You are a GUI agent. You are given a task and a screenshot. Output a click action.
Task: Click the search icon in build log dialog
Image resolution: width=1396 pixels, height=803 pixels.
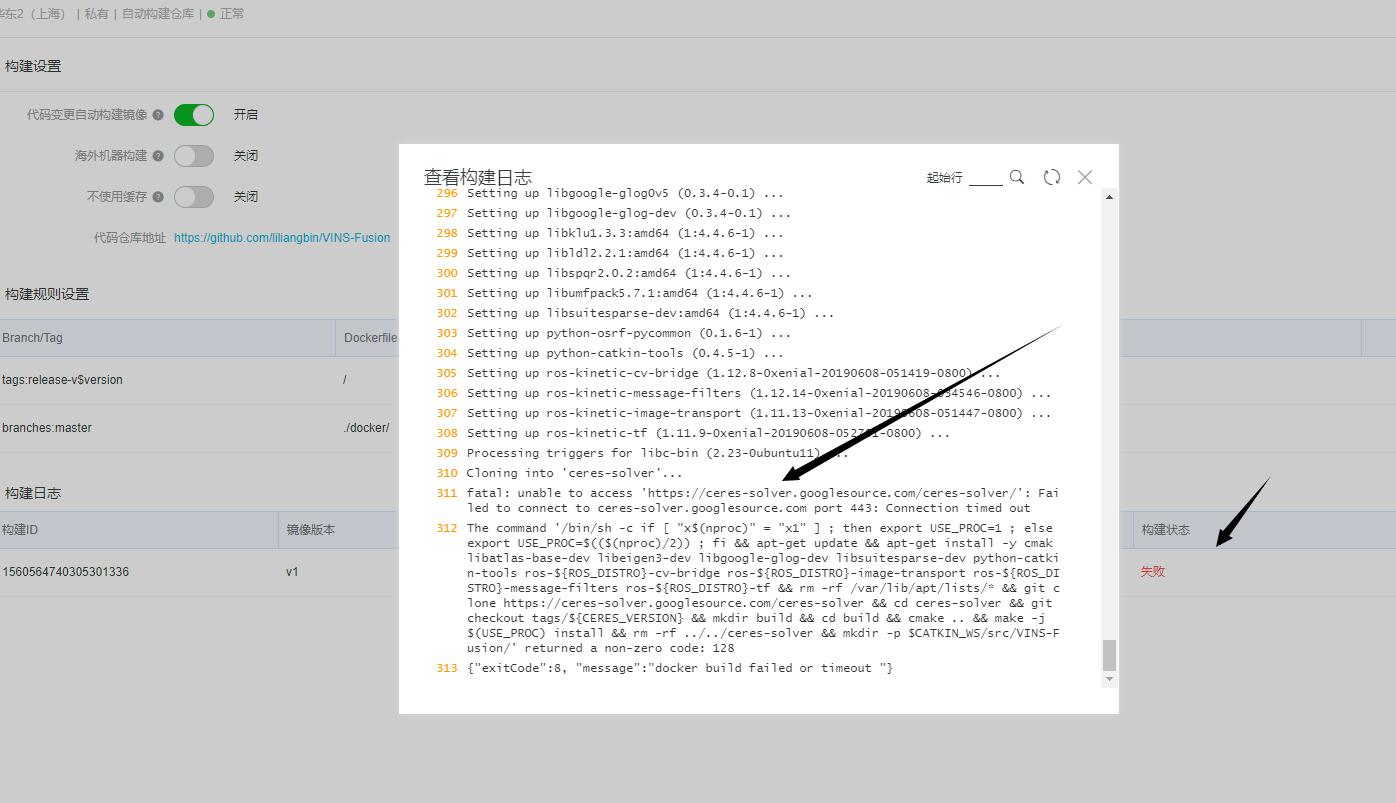tap(1017, 177)
